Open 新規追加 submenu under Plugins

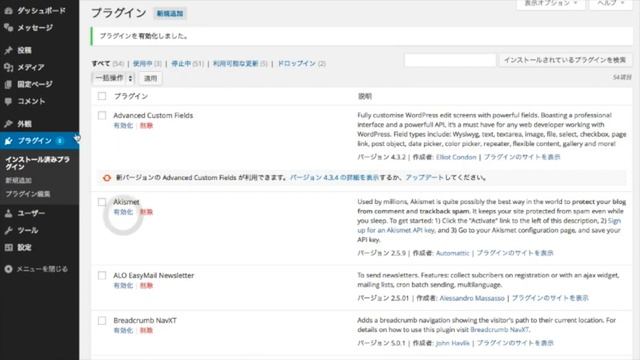tap(18, 180)
